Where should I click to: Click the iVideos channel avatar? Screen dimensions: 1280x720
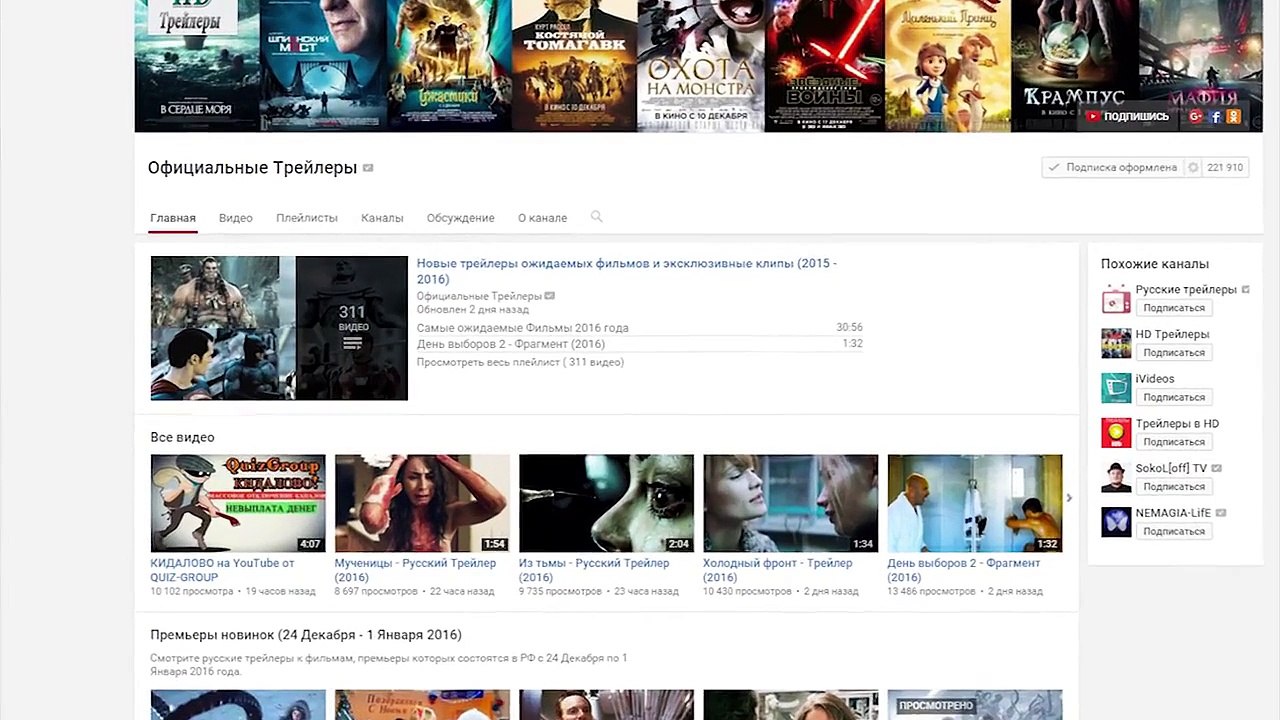[1116, 388]
